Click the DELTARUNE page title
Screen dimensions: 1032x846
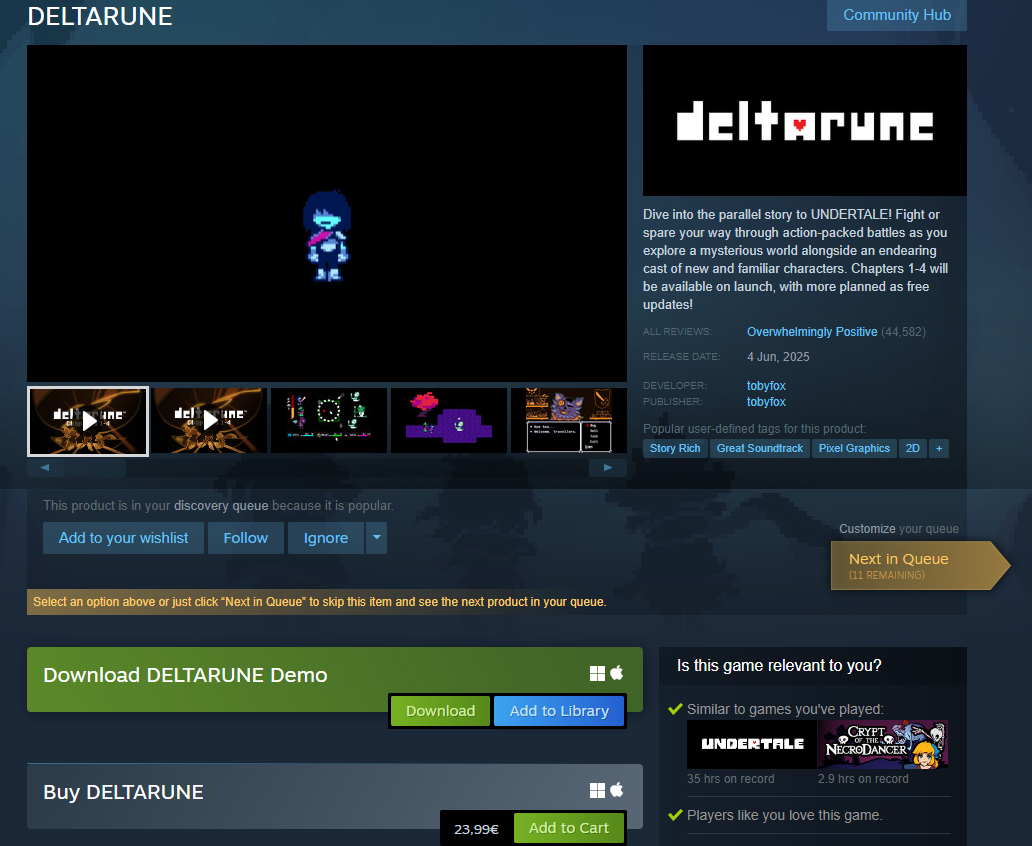pyautogui.click(x=100, y=16)
